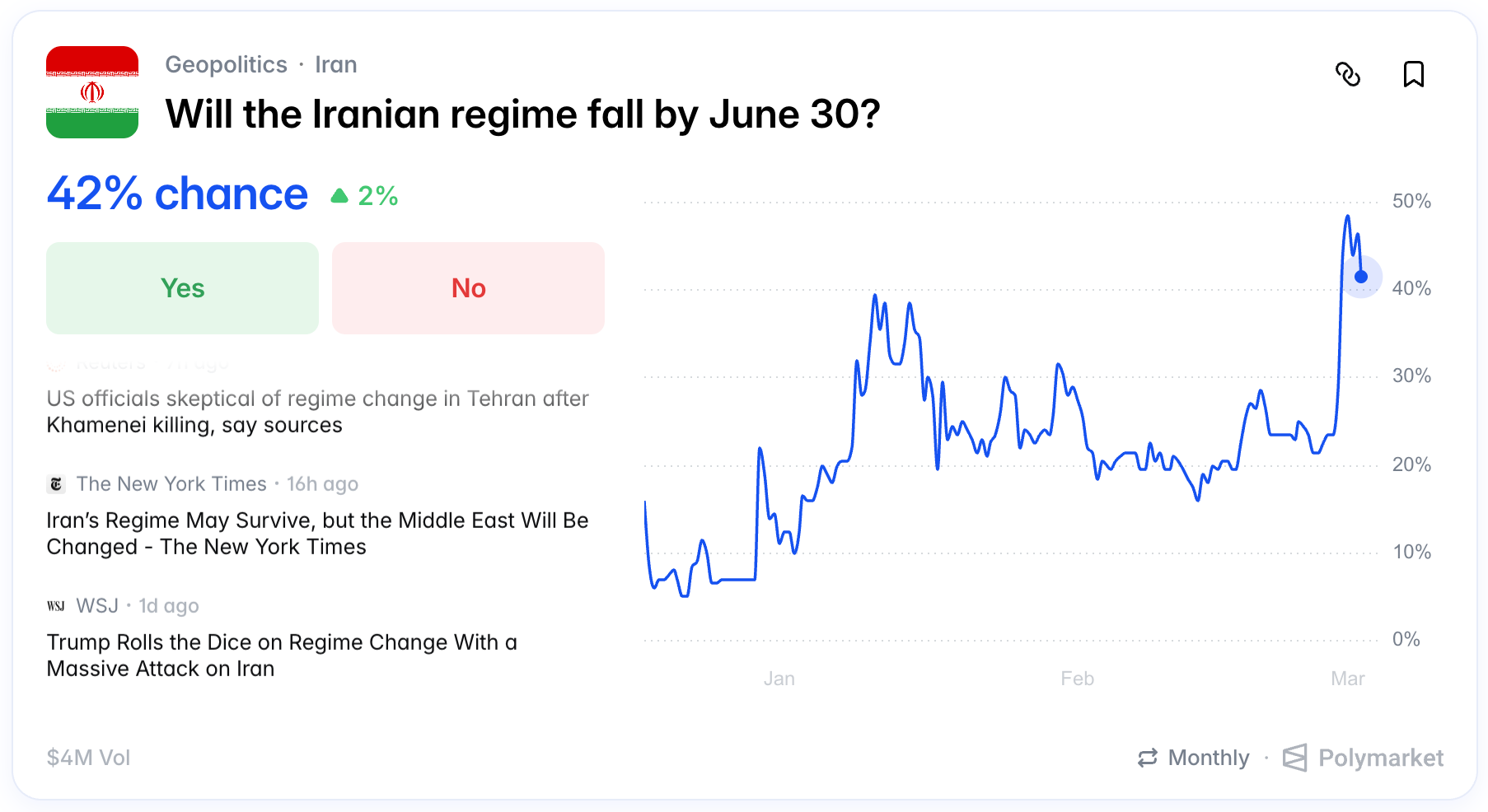Read the US officials skeptical headline

317,412
